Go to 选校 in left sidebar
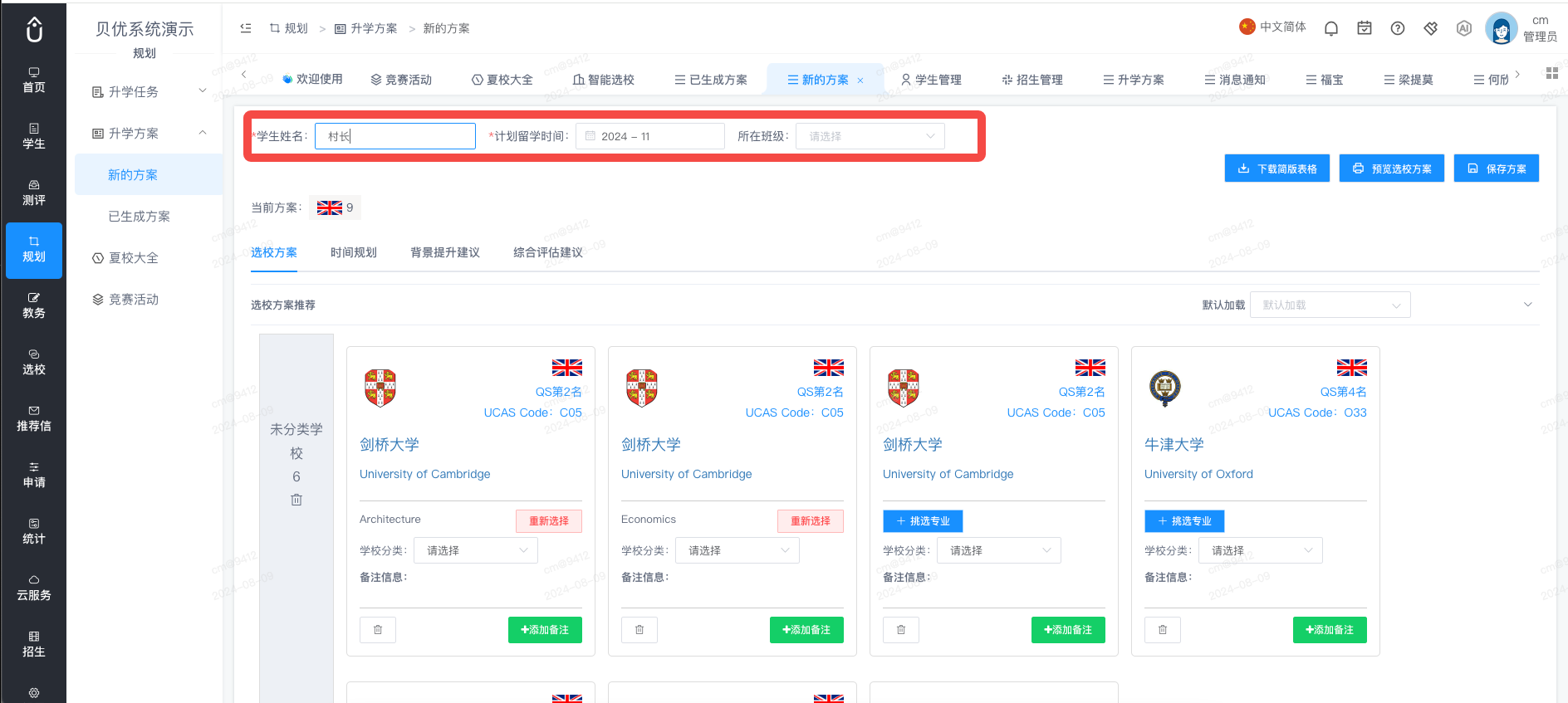The height and width of the screenshot is (703, 1568). pos(34,363)
